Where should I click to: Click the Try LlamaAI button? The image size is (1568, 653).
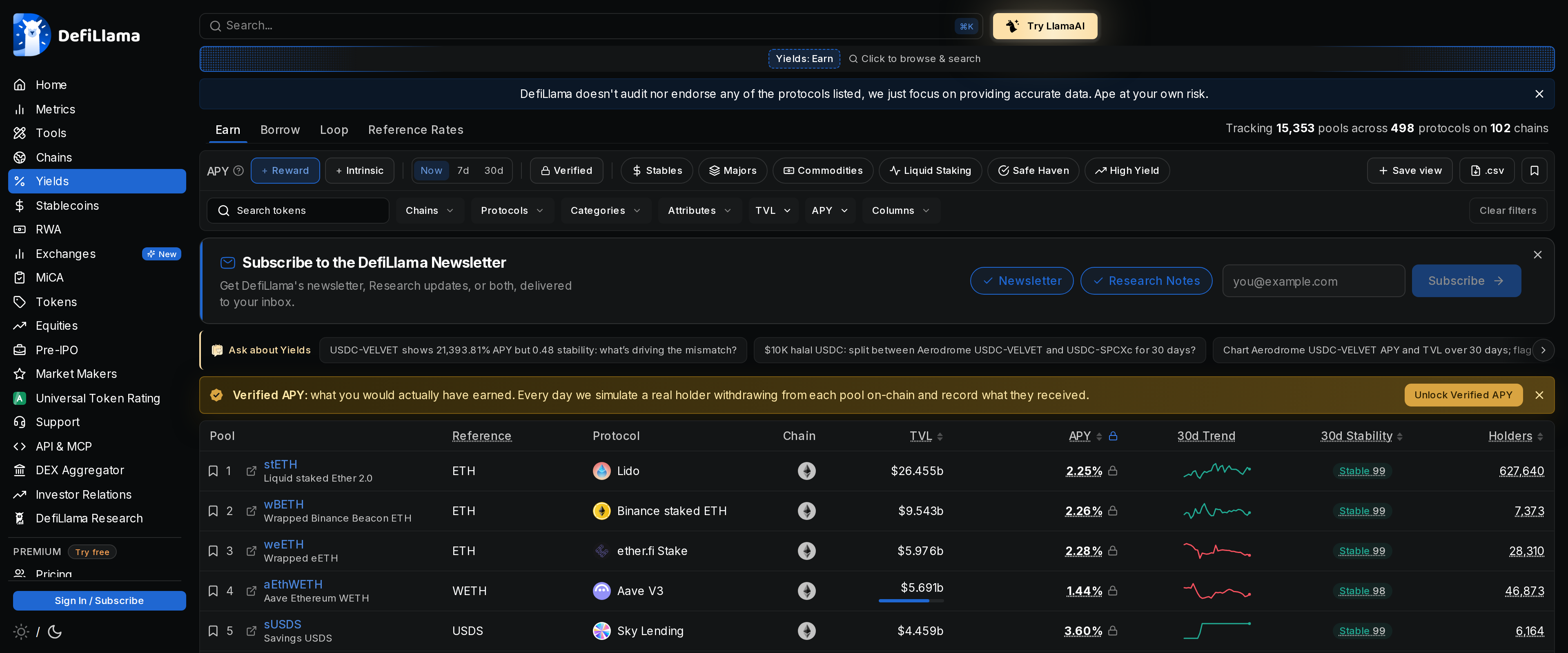click(x=1045, y=26)
